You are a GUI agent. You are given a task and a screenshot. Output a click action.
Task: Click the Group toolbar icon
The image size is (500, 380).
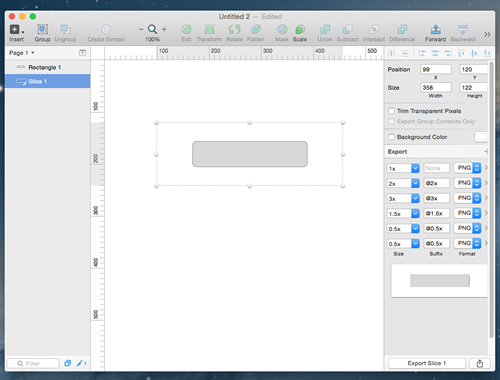click(x=42, y=29)
